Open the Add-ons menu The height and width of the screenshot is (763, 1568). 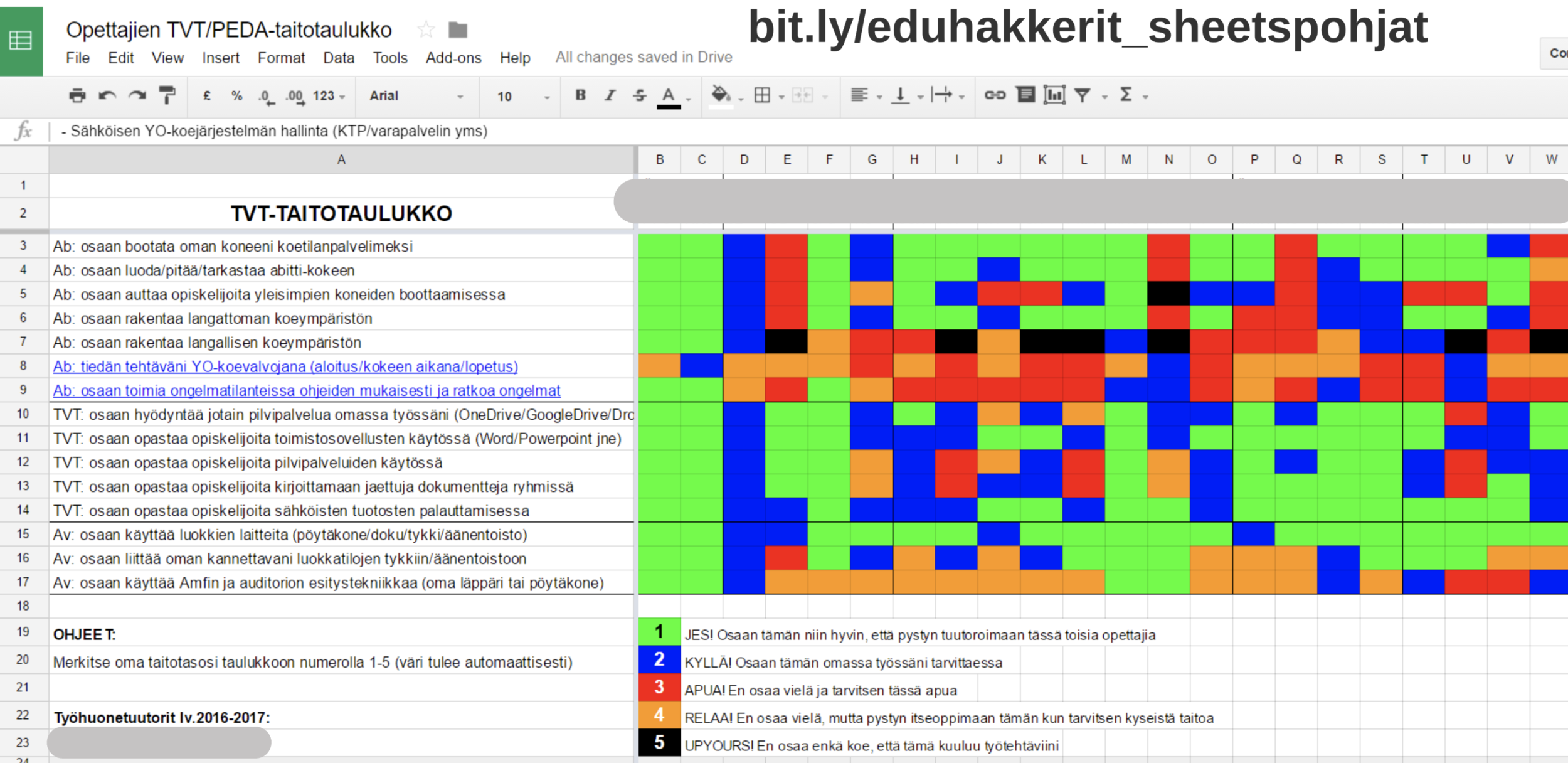[453, 58]
